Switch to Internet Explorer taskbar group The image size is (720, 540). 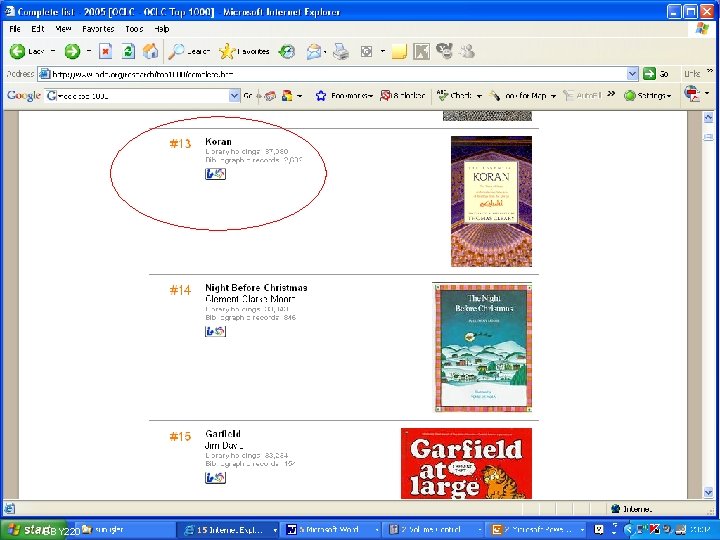(227, 529)
